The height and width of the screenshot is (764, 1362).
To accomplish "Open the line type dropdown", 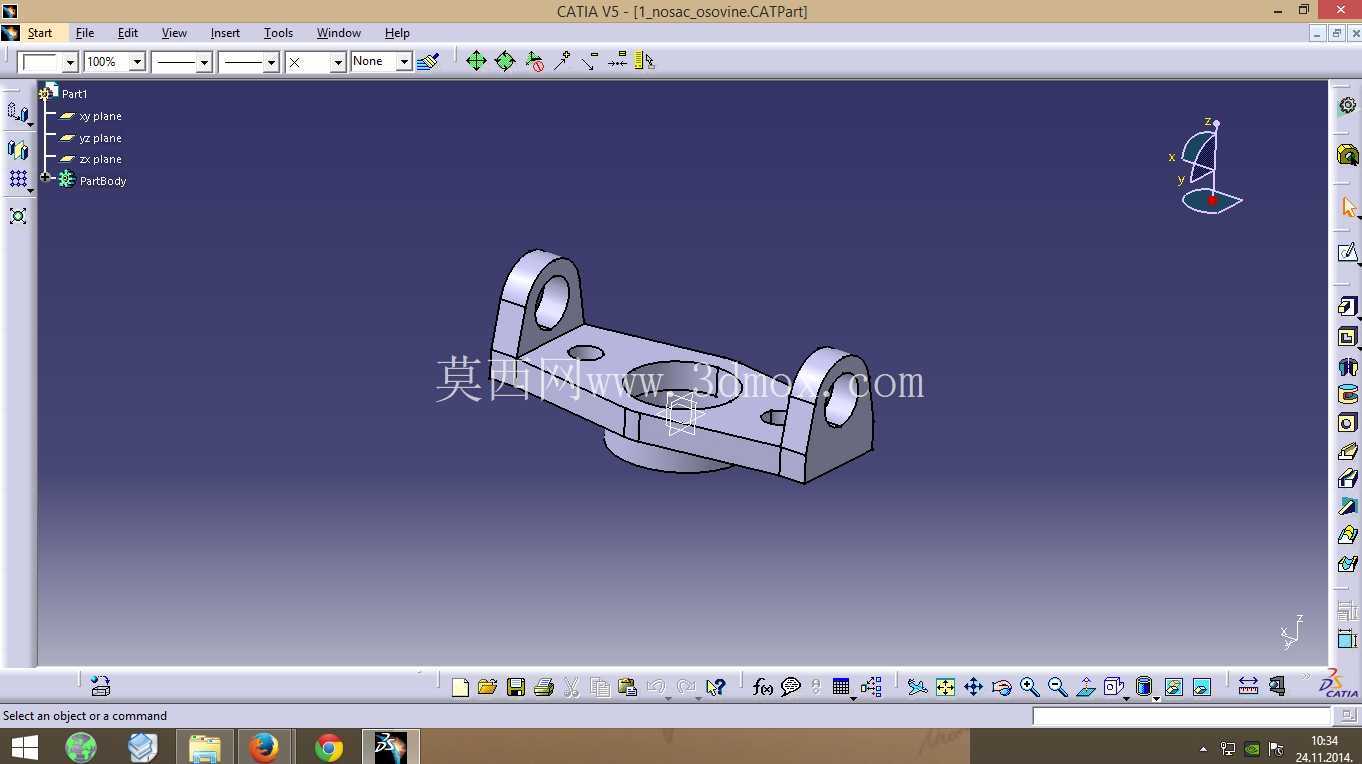I will (x=271, y=62).
